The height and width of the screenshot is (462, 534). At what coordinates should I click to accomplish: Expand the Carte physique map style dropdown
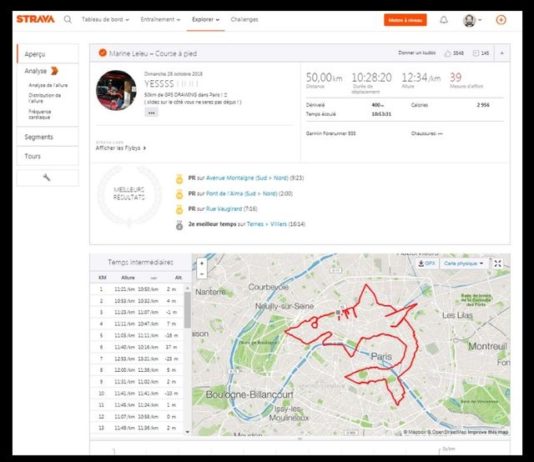pyautogui.click(x=464, y=264)
